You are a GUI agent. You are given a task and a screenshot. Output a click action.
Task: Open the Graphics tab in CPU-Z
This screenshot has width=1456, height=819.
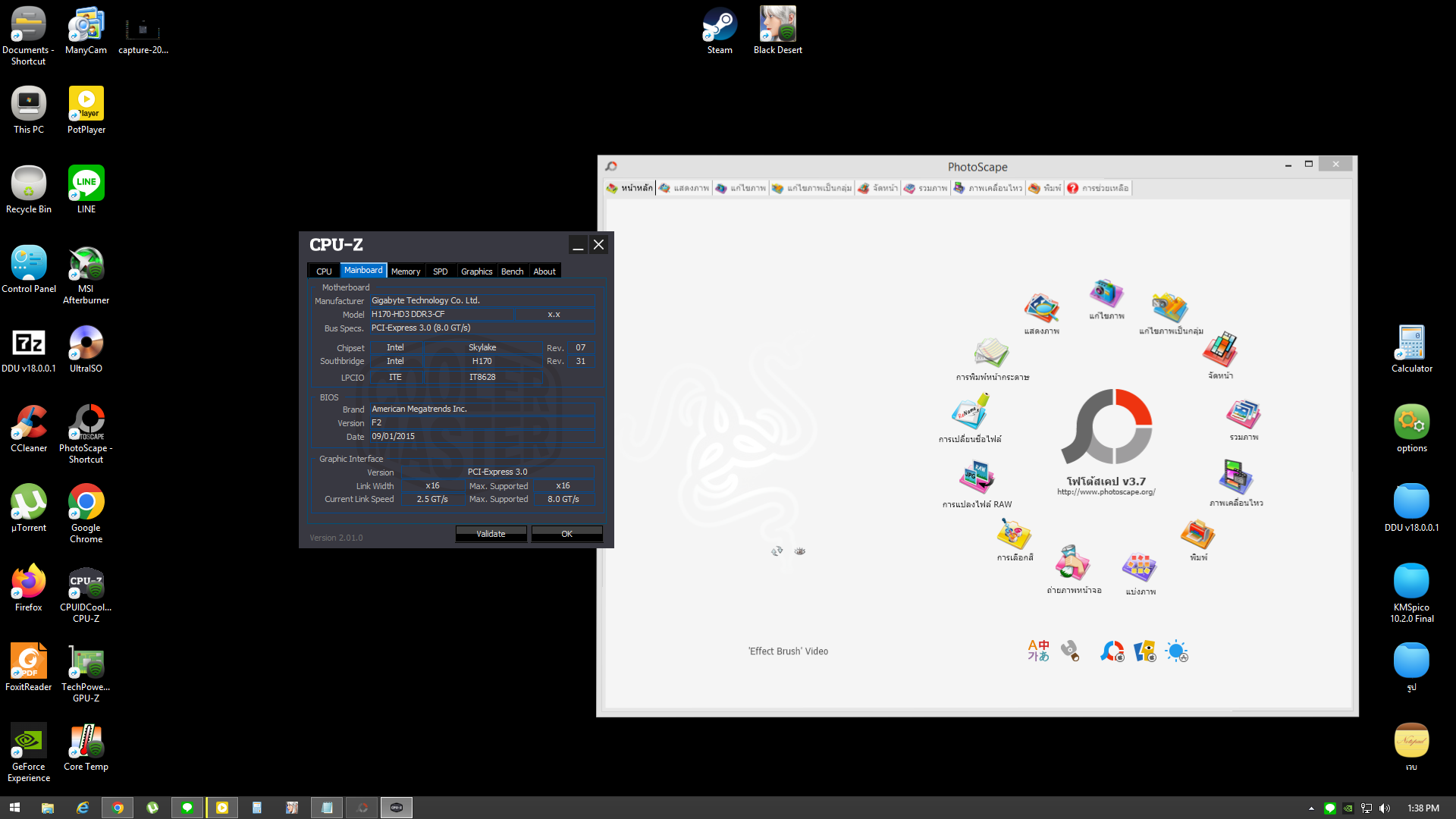(x=476, y=271)
